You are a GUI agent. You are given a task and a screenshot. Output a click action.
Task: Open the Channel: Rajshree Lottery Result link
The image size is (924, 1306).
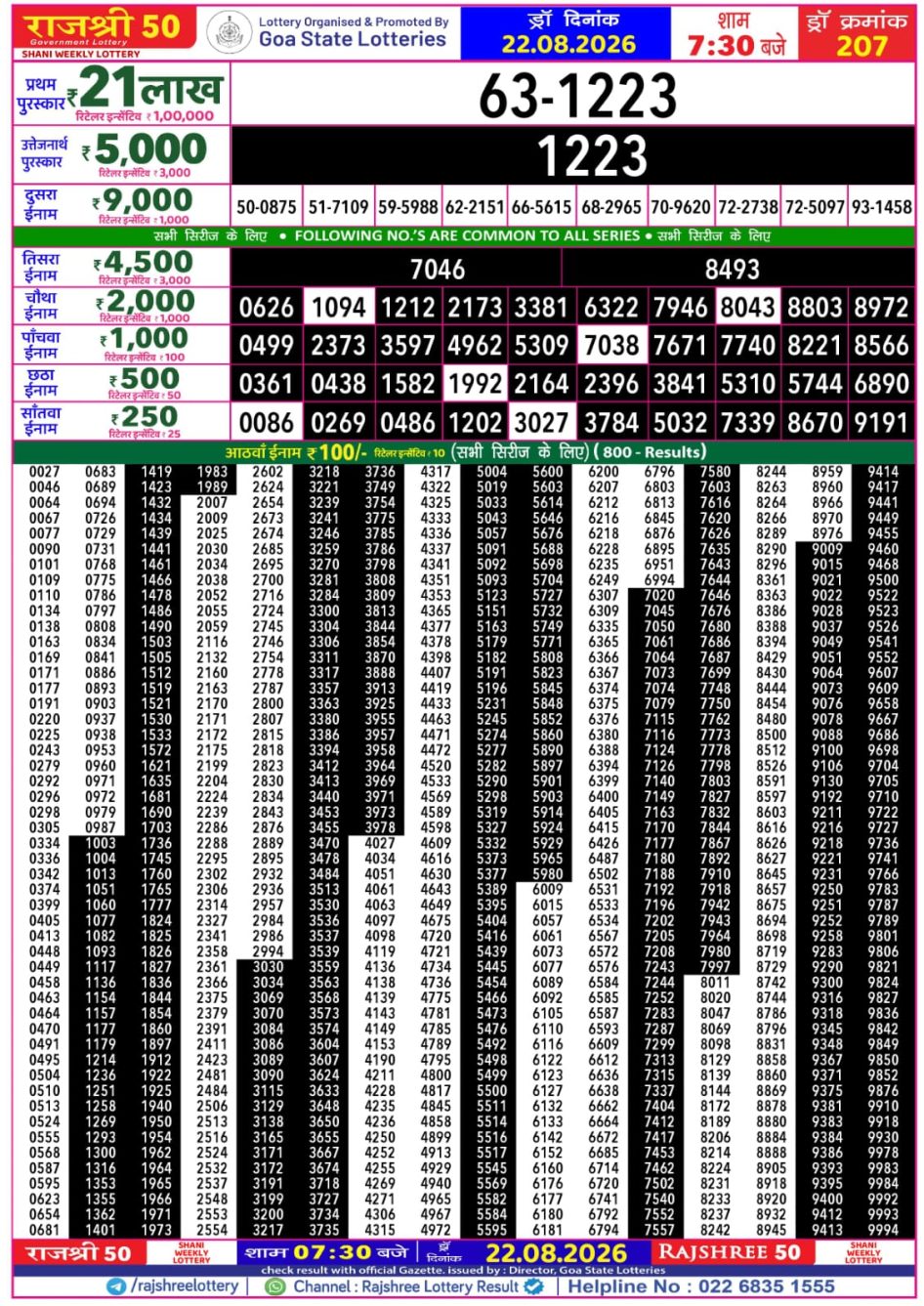point(406,1286)
